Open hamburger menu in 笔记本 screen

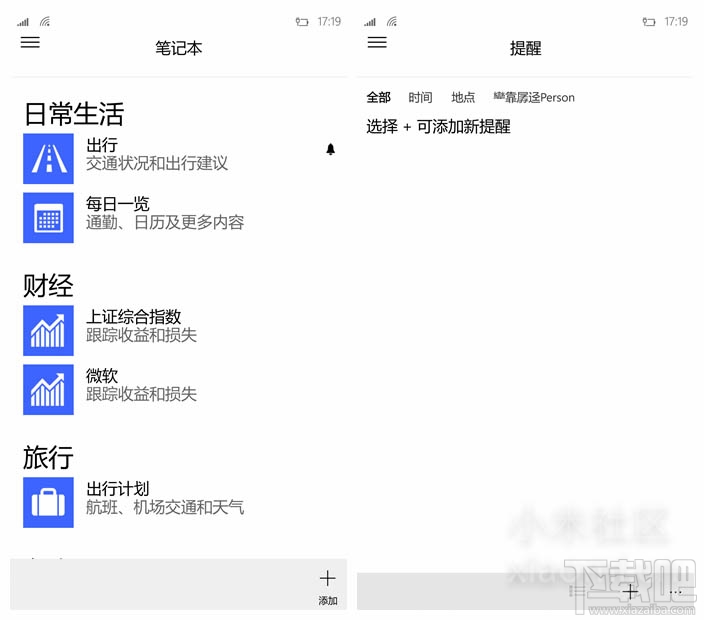tap(30, 42)
